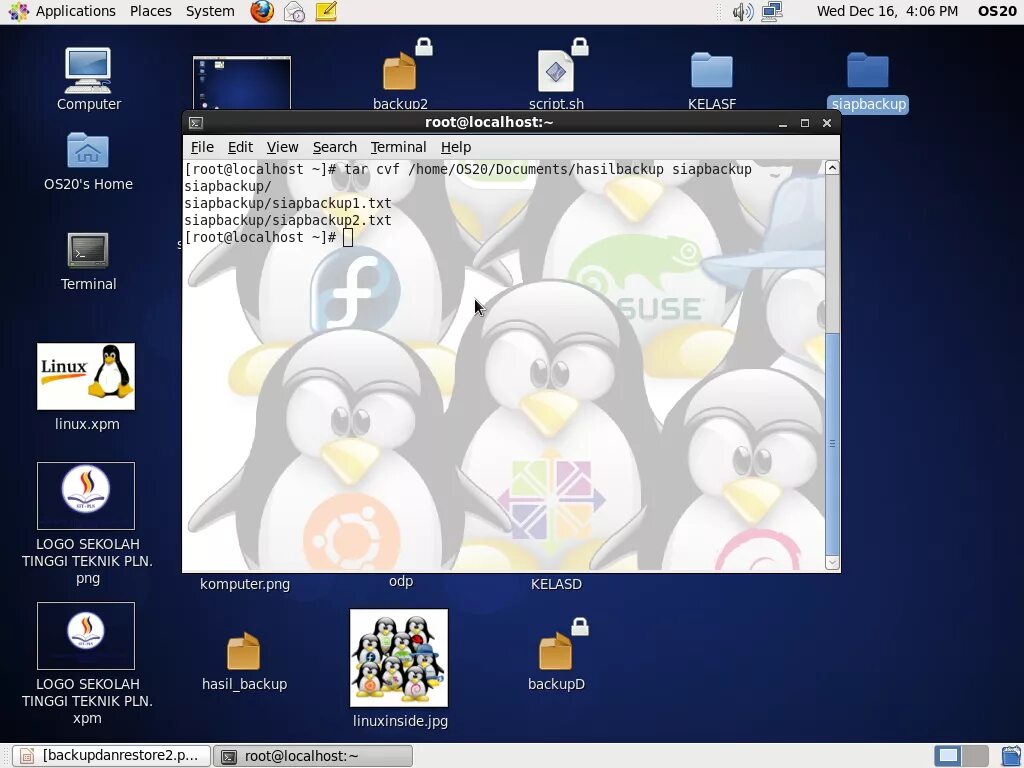Viewport: 1024px width, 768px height.
Task: Click the terminal vertical scrollbar thumb
Action: pyautogui.click(x=832, y=443)
